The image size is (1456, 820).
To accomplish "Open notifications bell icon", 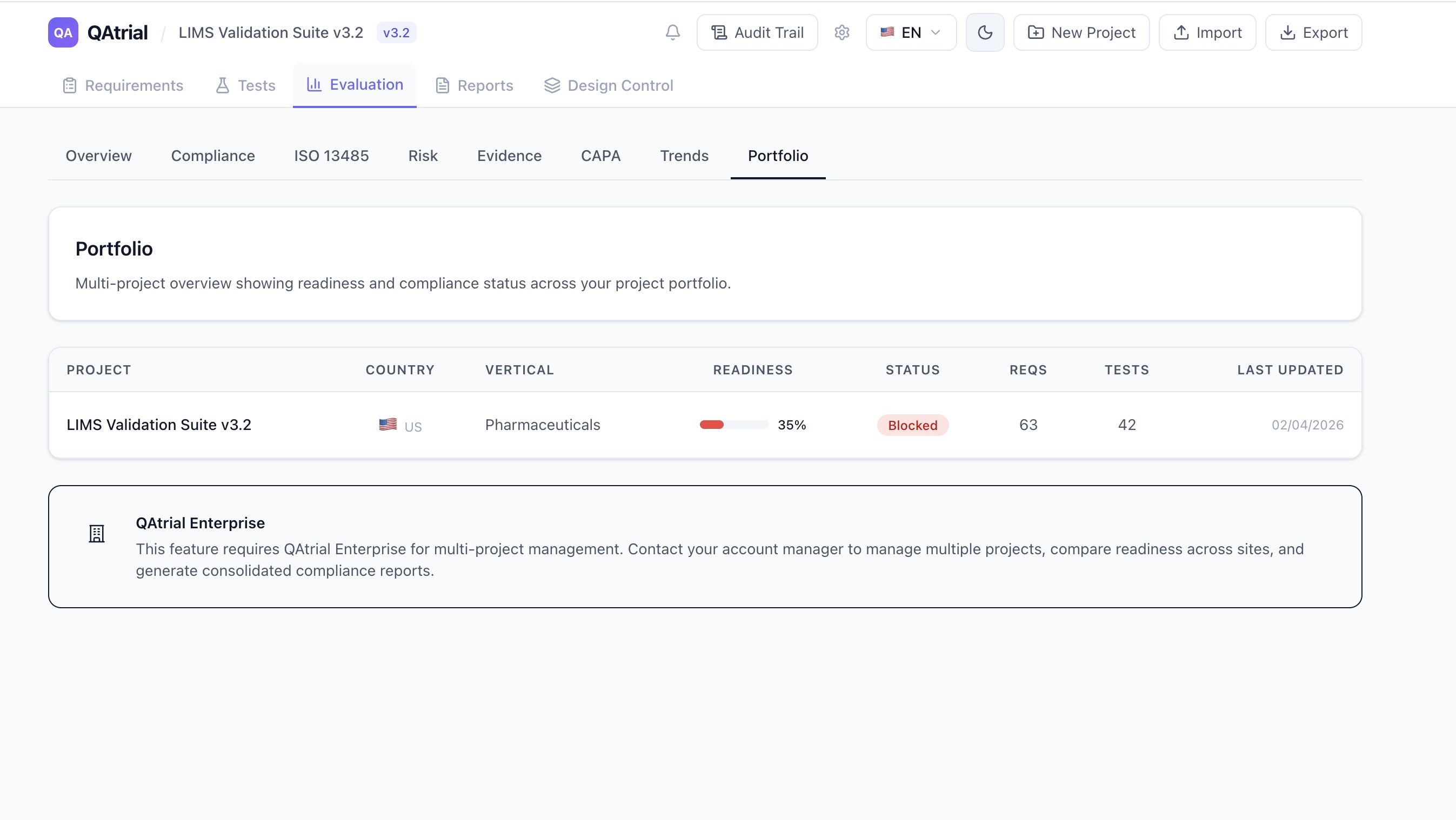I will click(672, 33).
